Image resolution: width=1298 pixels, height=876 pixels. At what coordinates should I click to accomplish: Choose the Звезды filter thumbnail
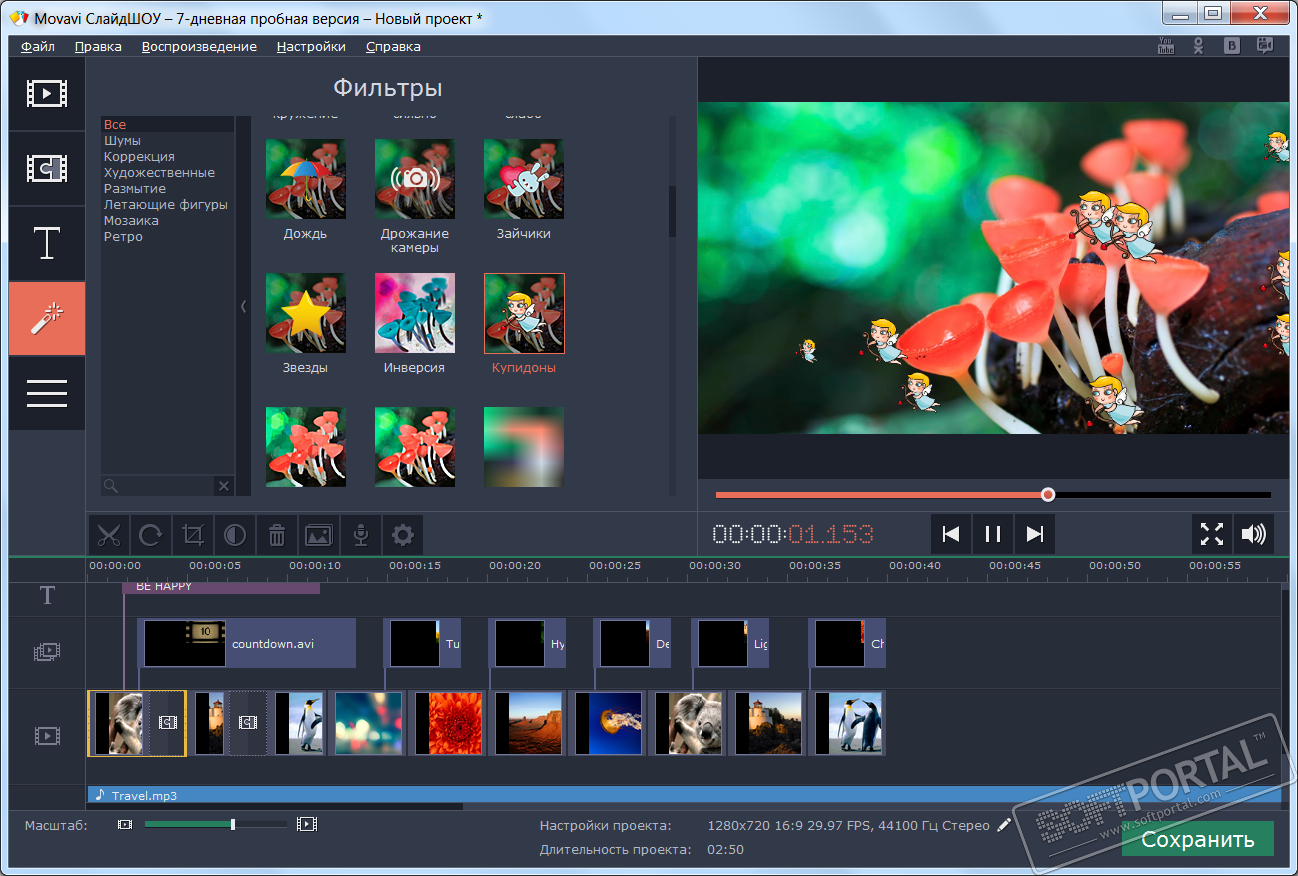click(305, 313)
